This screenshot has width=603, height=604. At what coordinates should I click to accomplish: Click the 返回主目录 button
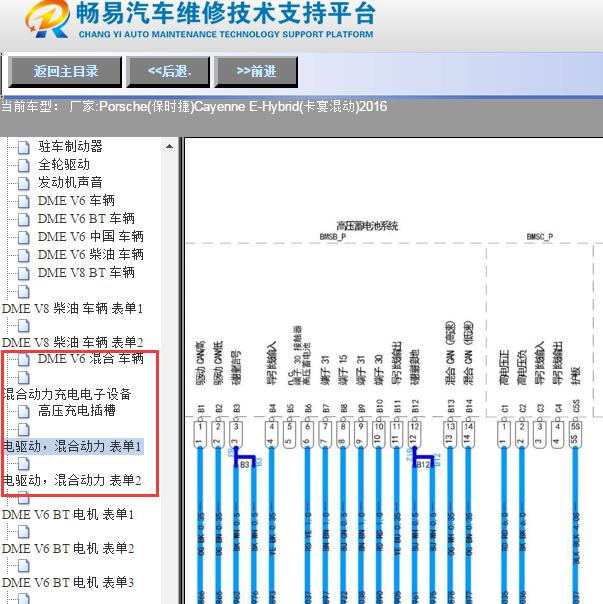(x=65, y=71)
